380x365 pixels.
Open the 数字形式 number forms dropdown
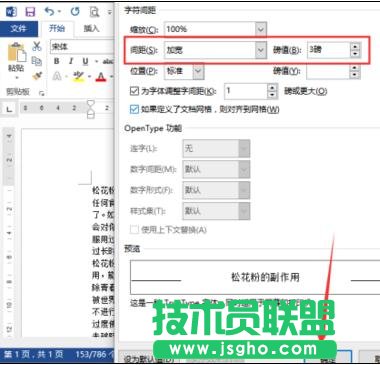216,190
